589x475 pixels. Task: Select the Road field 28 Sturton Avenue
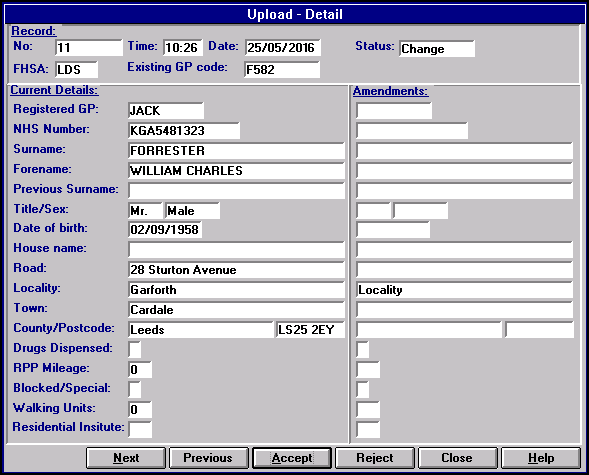click(236, 270)
